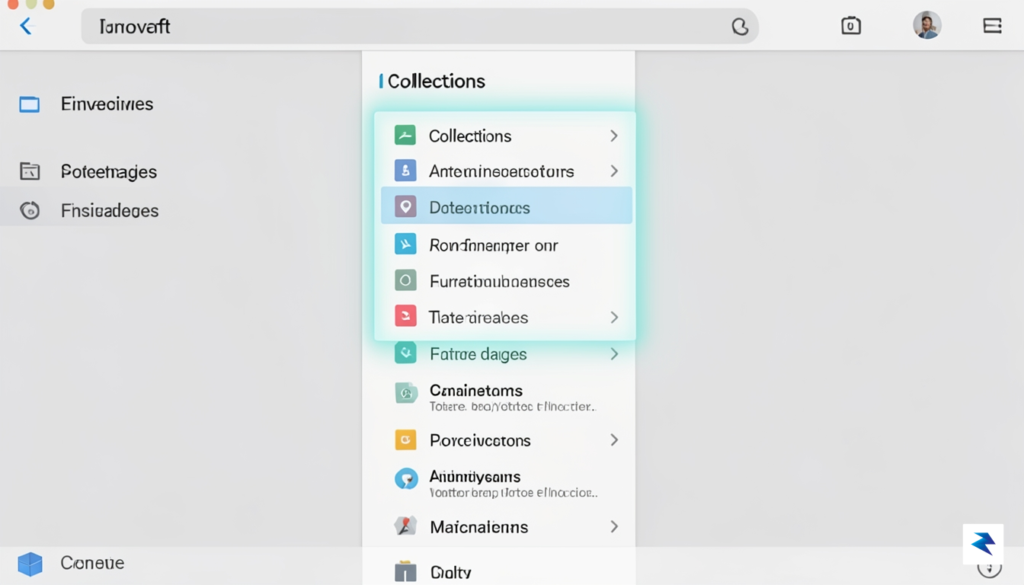Open the Cznainetoms entry
1024x585 pixels.
[506, 398]
